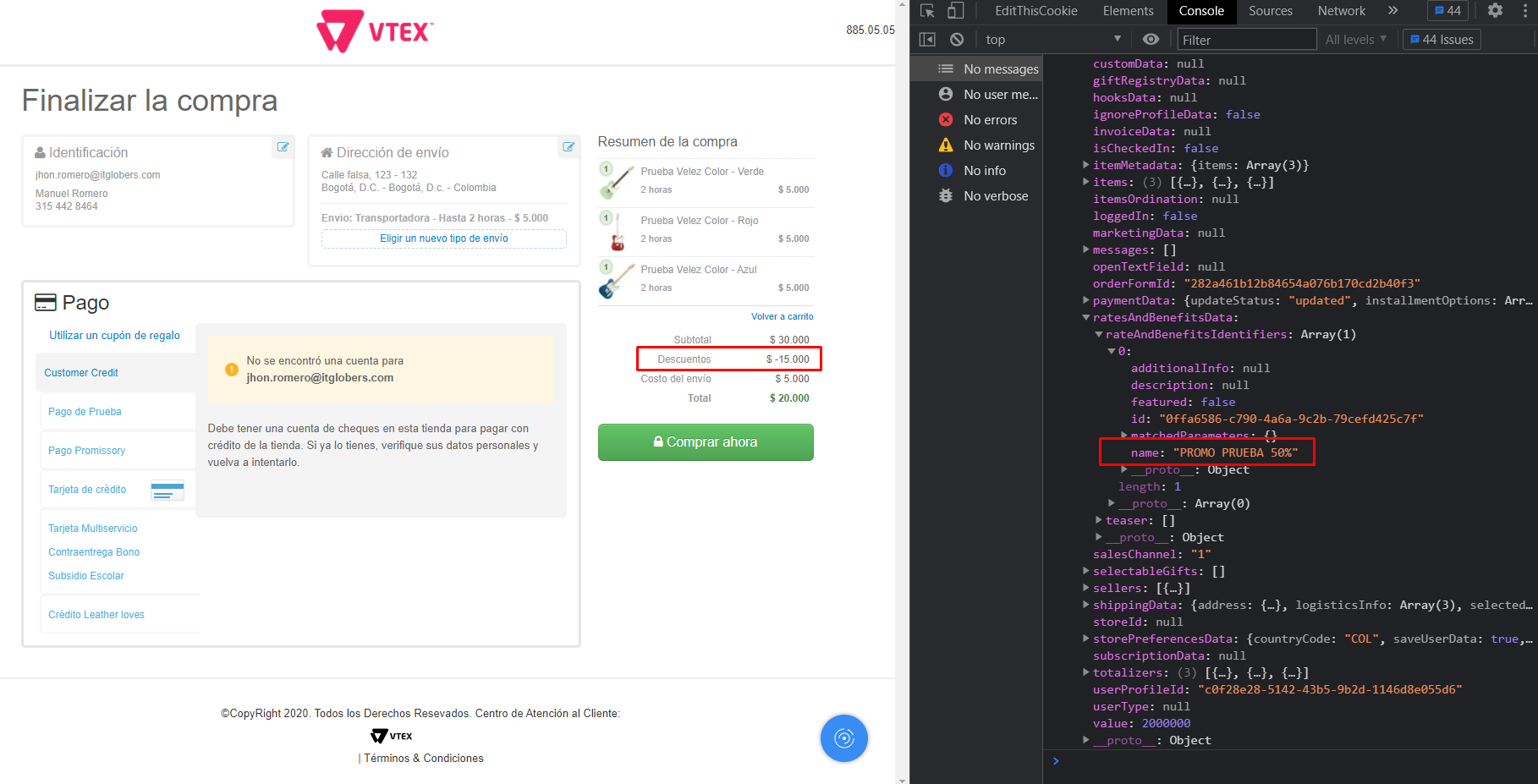Screen dimensions: 1538x784
Task: Click the blue floating chat button
Action: click(x=843, y=738)
